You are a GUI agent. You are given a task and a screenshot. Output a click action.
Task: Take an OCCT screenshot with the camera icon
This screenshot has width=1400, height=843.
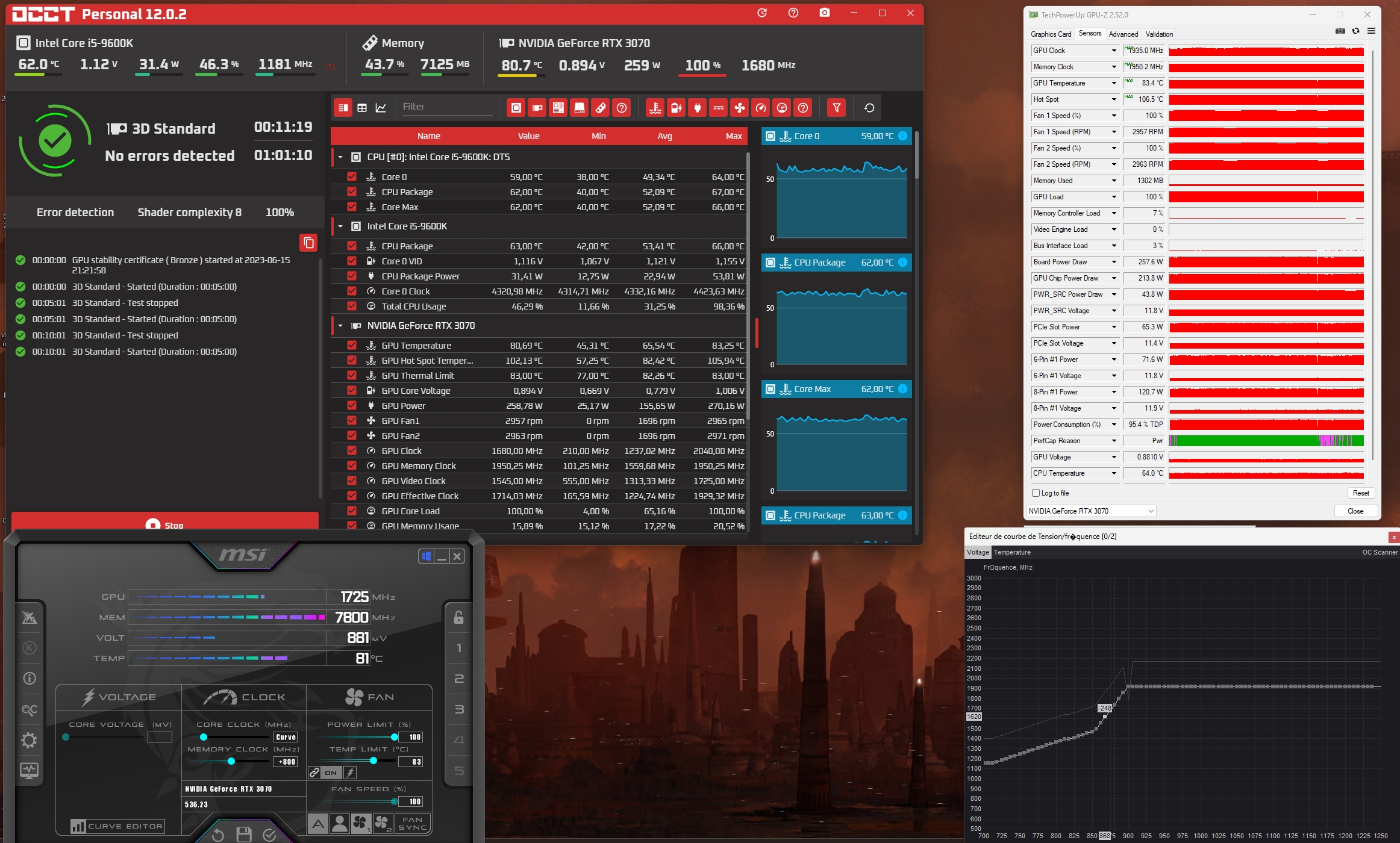tap(824, 13)
